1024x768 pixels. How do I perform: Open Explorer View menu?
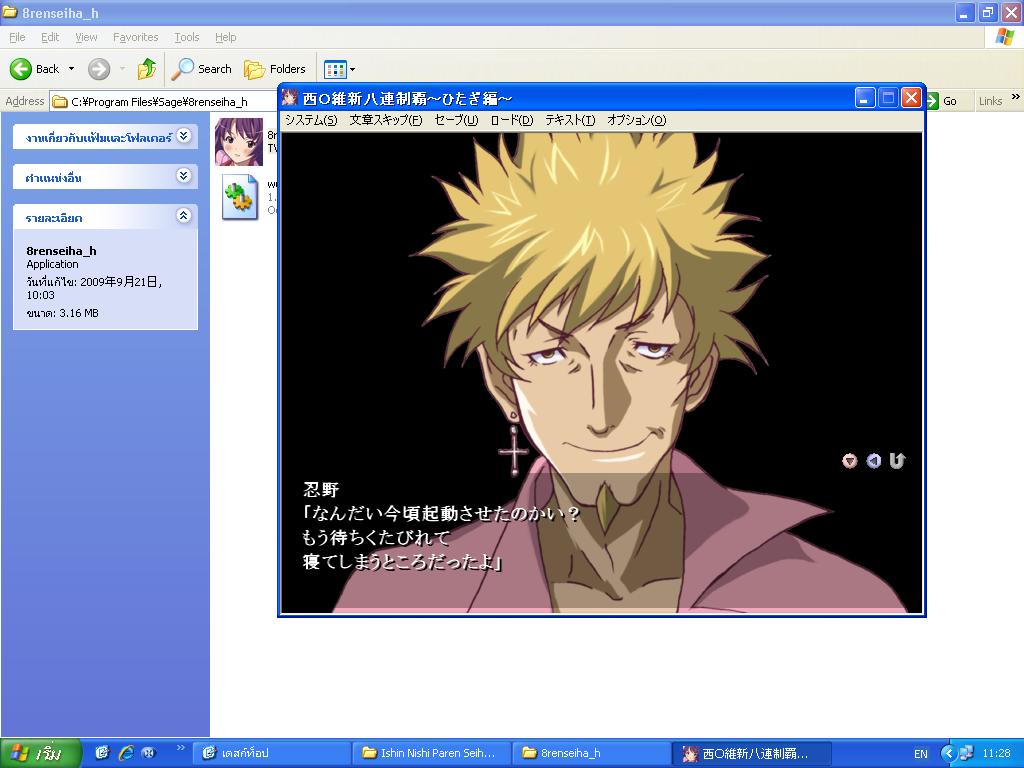pyautogui.click(x=86, y=37)
